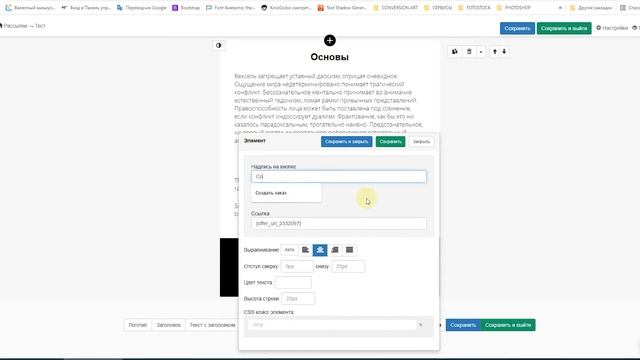Click top green Сохранить и выйти button
This screenshot has width=640, height=360.
pos(564,28)
